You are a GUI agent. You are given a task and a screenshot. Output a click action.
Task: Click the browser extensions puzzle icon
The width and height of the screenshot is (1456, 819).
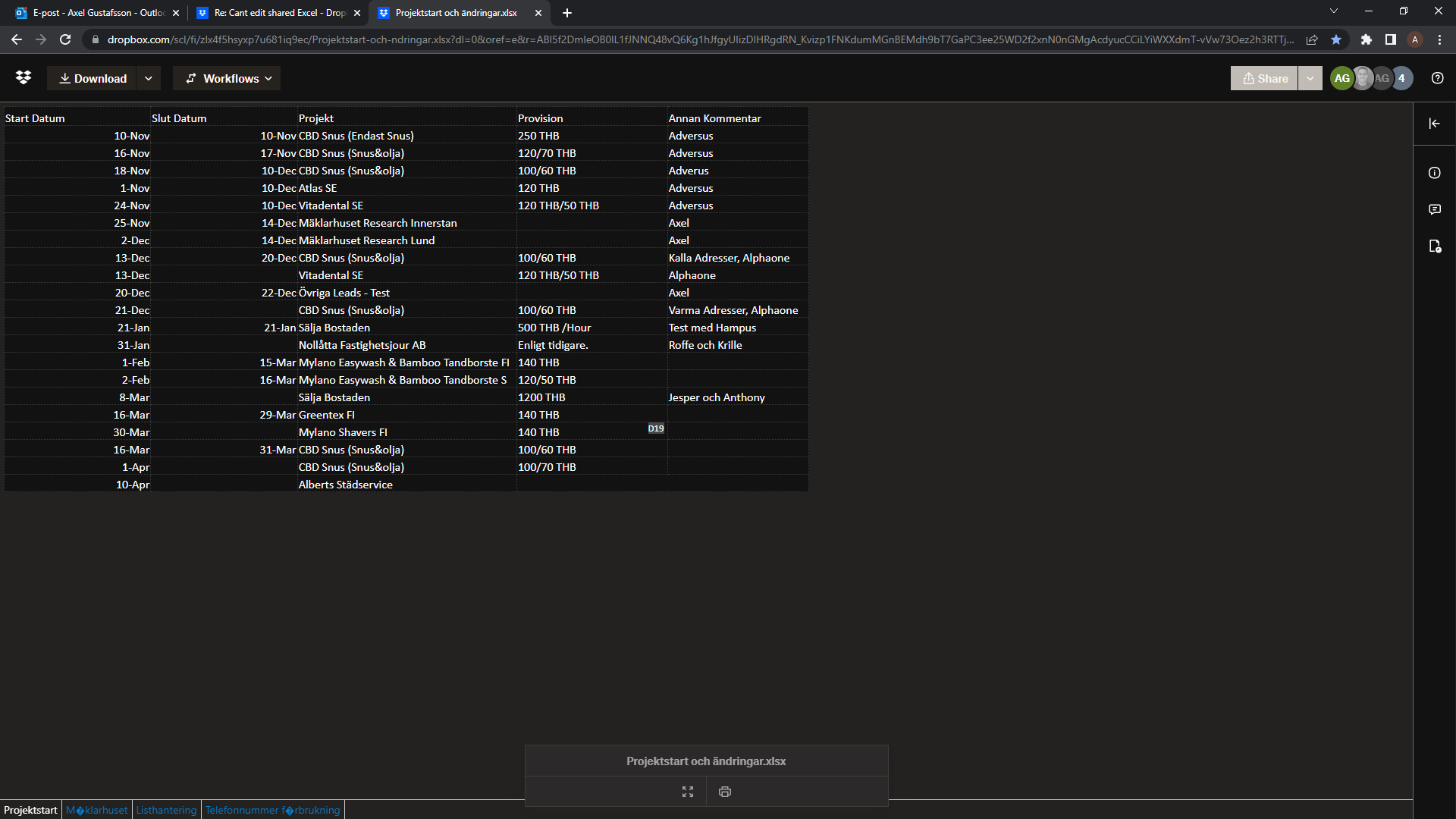(1366, 39)
